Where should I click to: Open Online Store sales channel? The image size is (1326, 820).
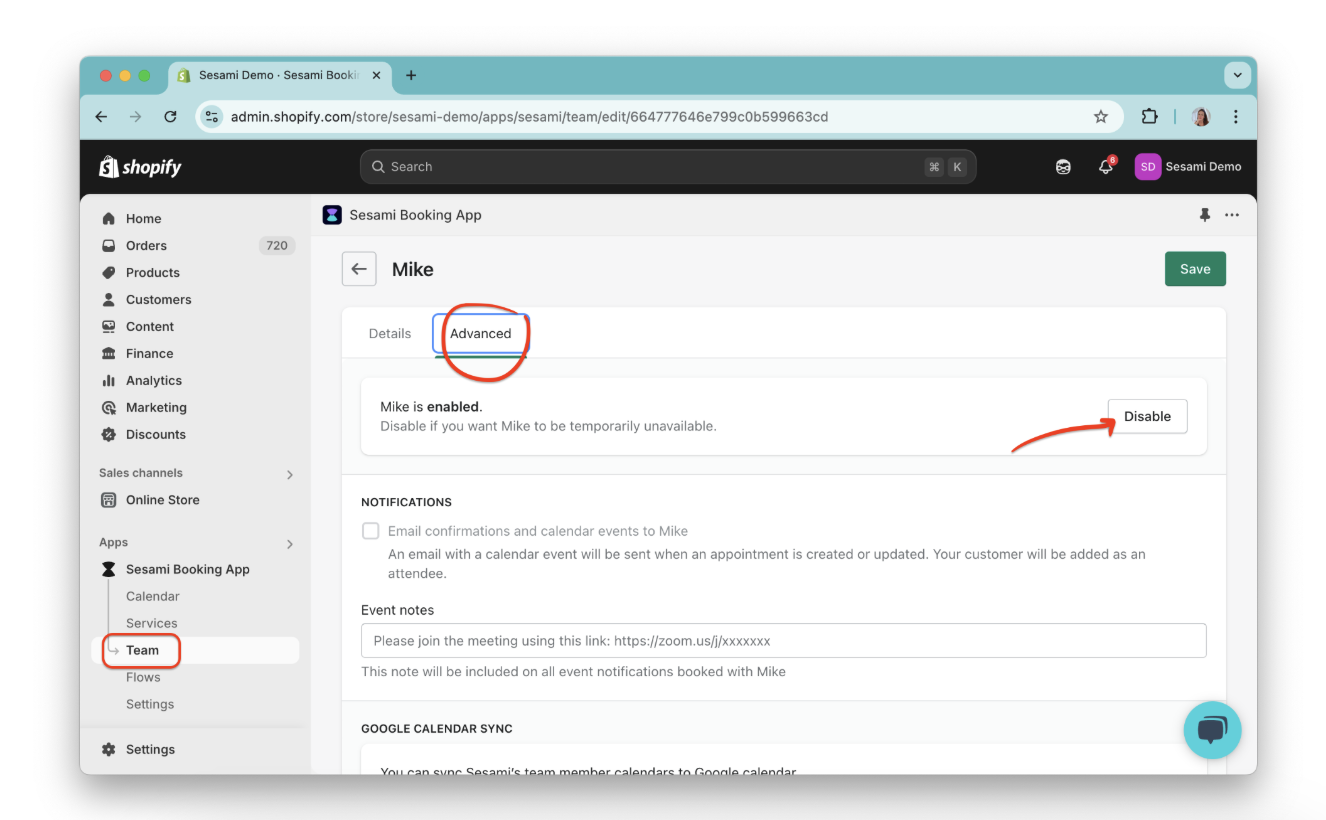[163, 500]
